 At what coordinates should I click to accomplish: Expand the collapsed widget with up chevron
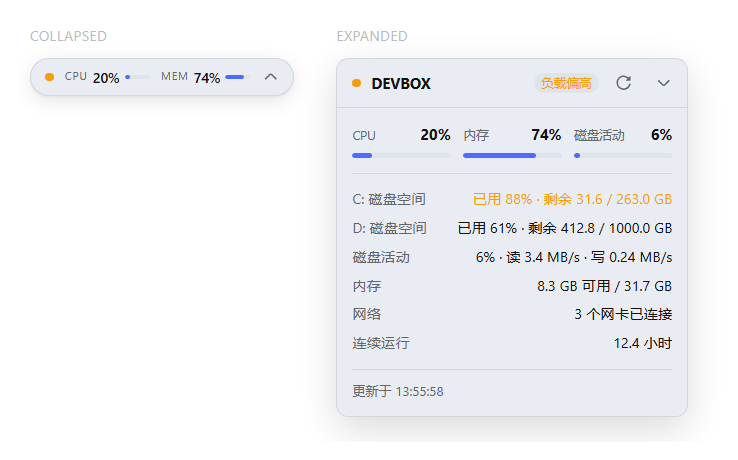point(271,77)
